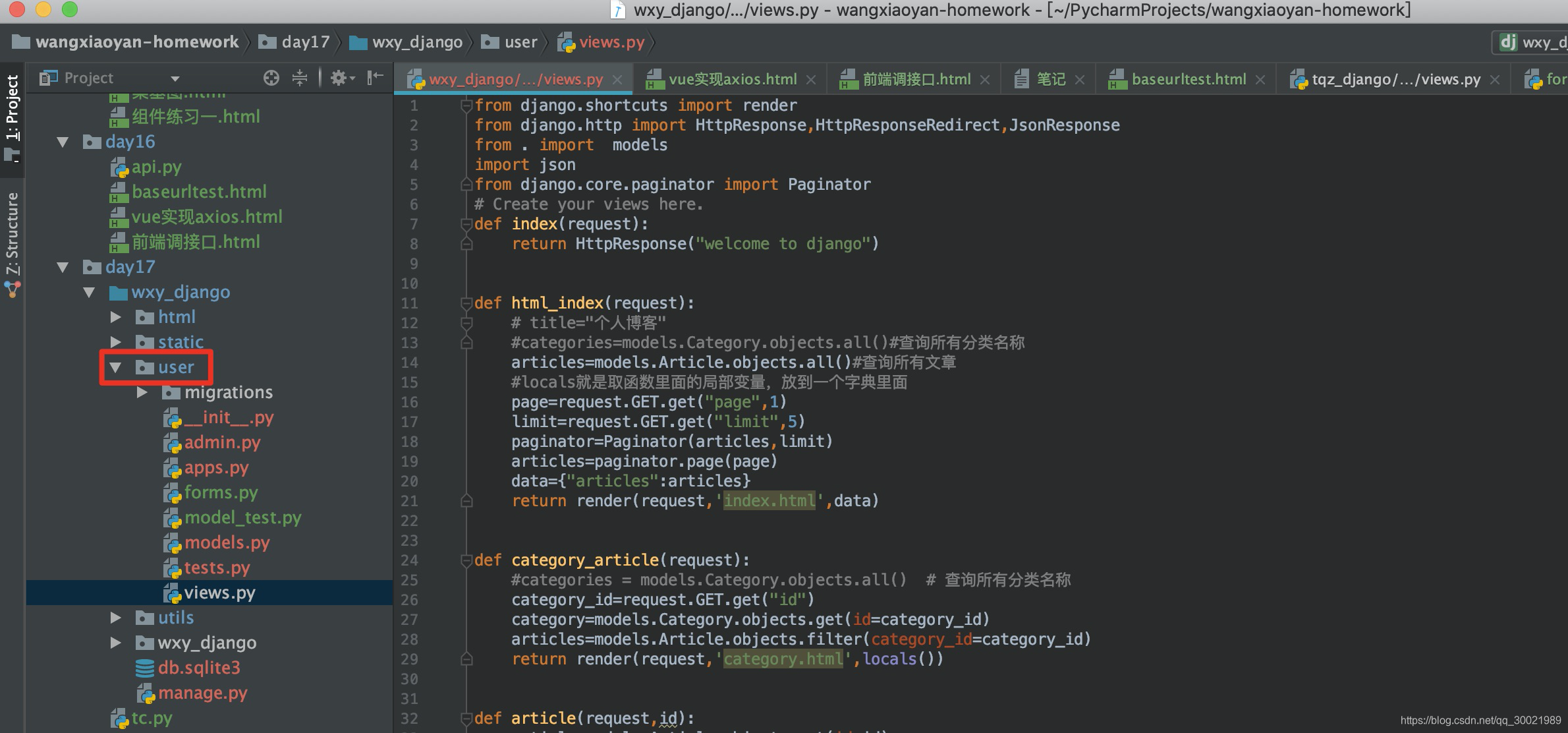Open tests.py in the project tree
This screenshot has height=733, width=1568.
point(206,568)
